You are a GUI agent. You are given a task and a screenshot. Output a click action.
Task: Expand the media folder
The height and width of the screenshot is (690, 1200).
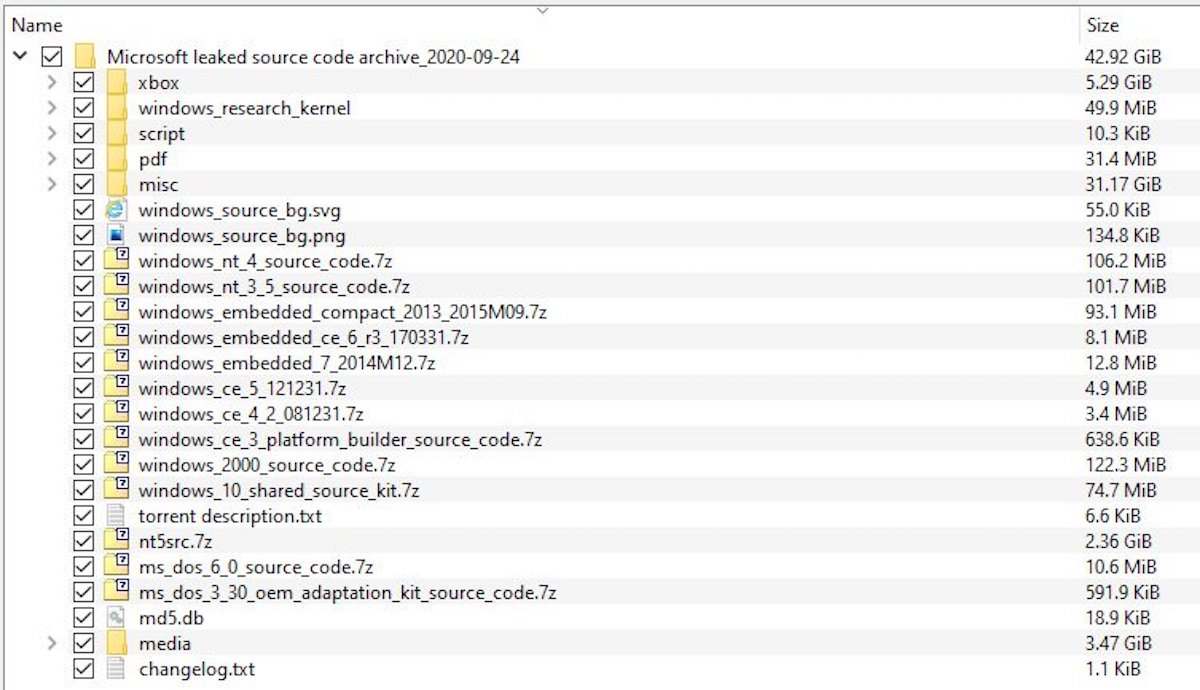click(53, 643)
